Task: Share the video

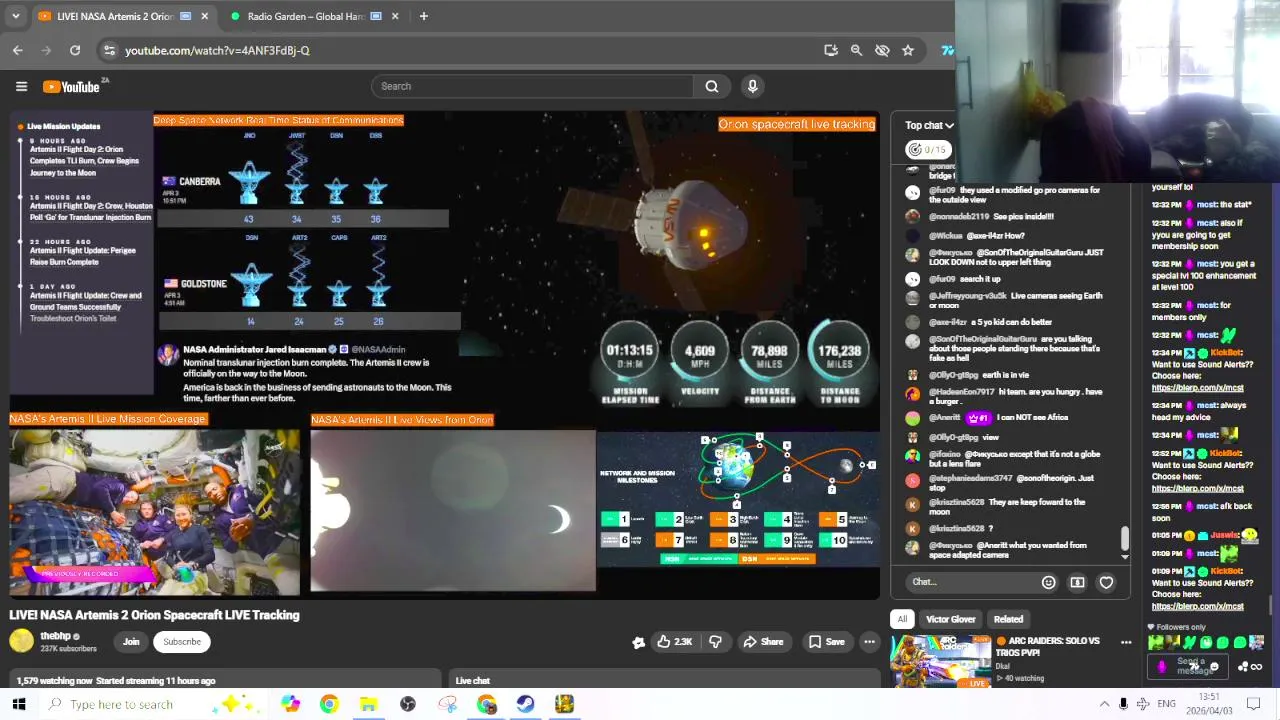Action: click(763, 642)
